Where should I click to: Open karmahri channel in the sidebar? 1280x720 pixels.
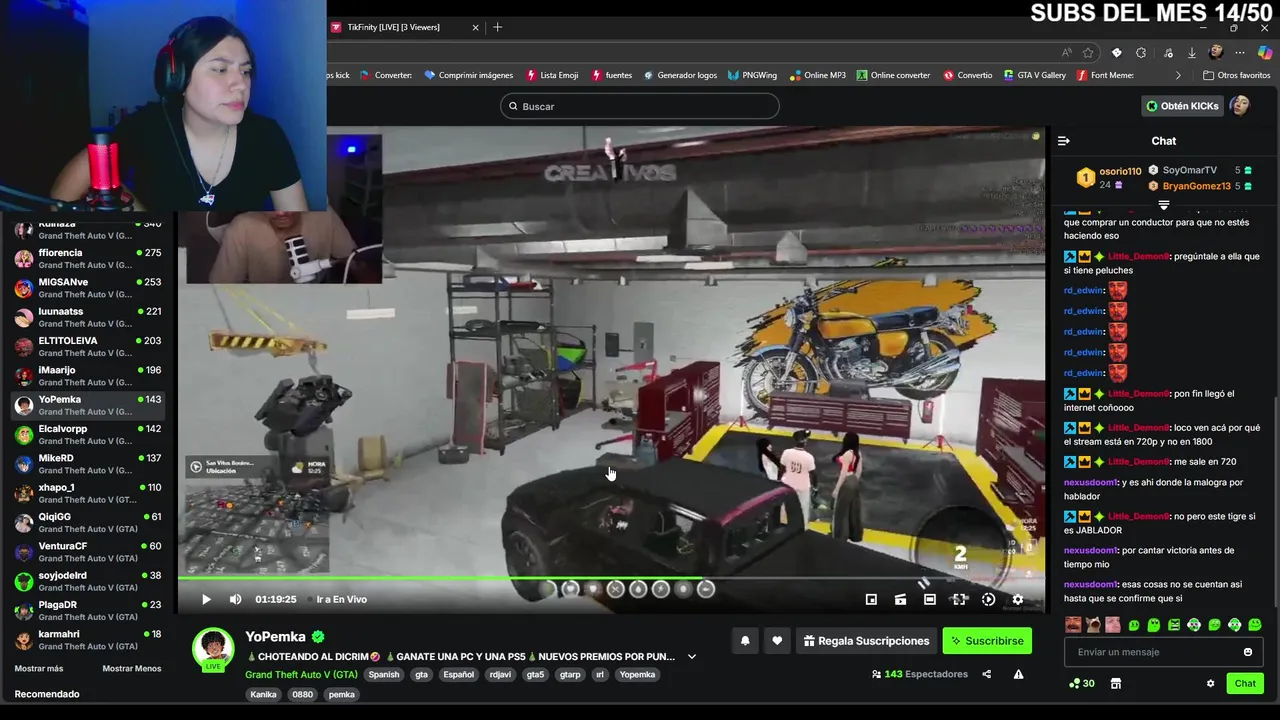coord(88,639)
